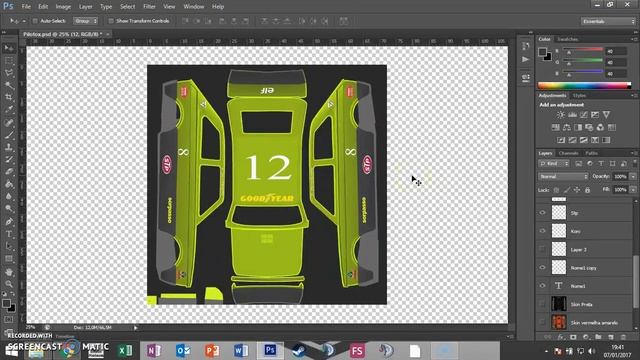640x360 pixels.
Task: Select the Eraser tool
Action: coord(9,171)
